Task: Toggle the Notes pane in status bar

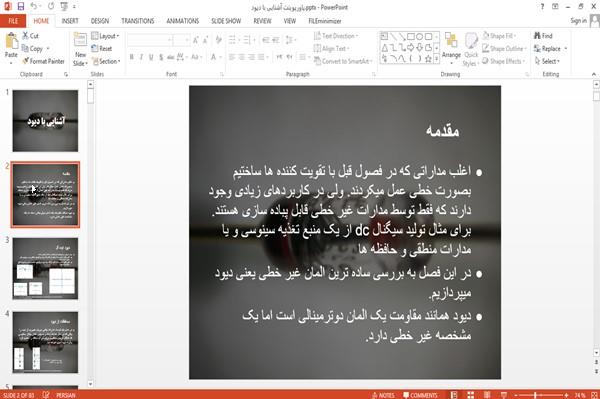Action: (x=383, y=395)
